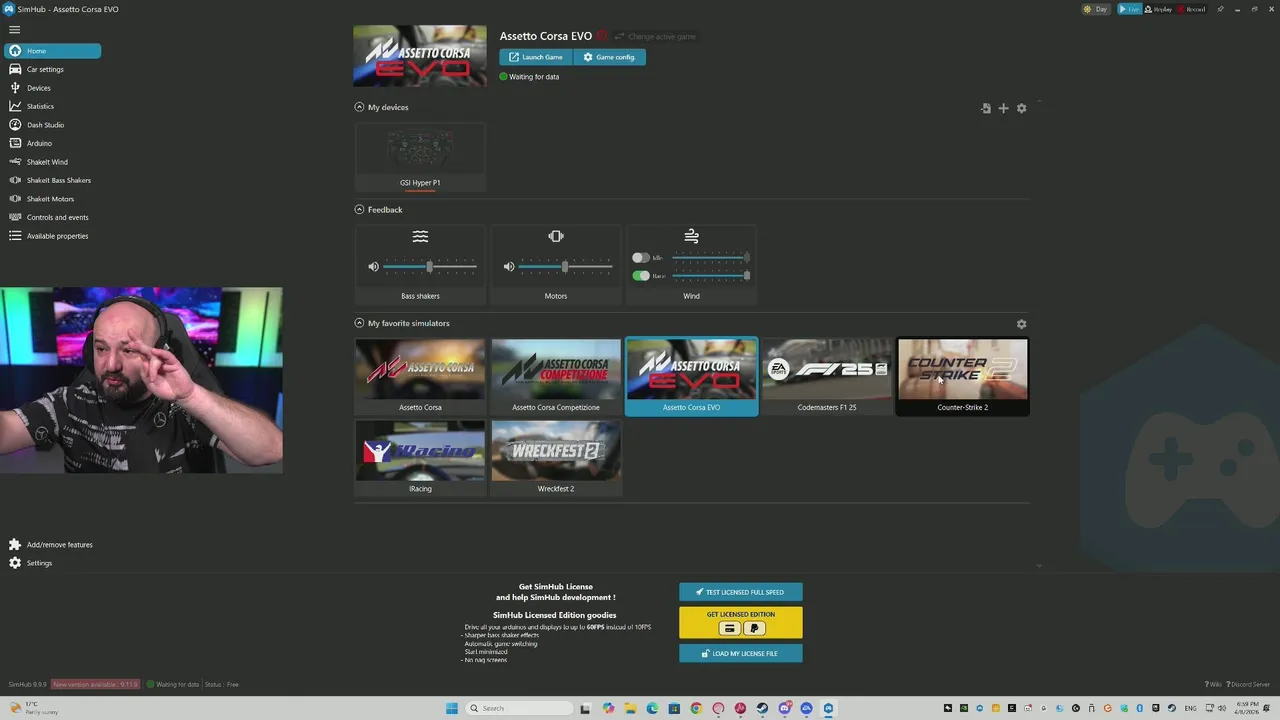1280x720 pixels.
Task: Open favorite simulators gear settings
Action: click(1021, 324)
